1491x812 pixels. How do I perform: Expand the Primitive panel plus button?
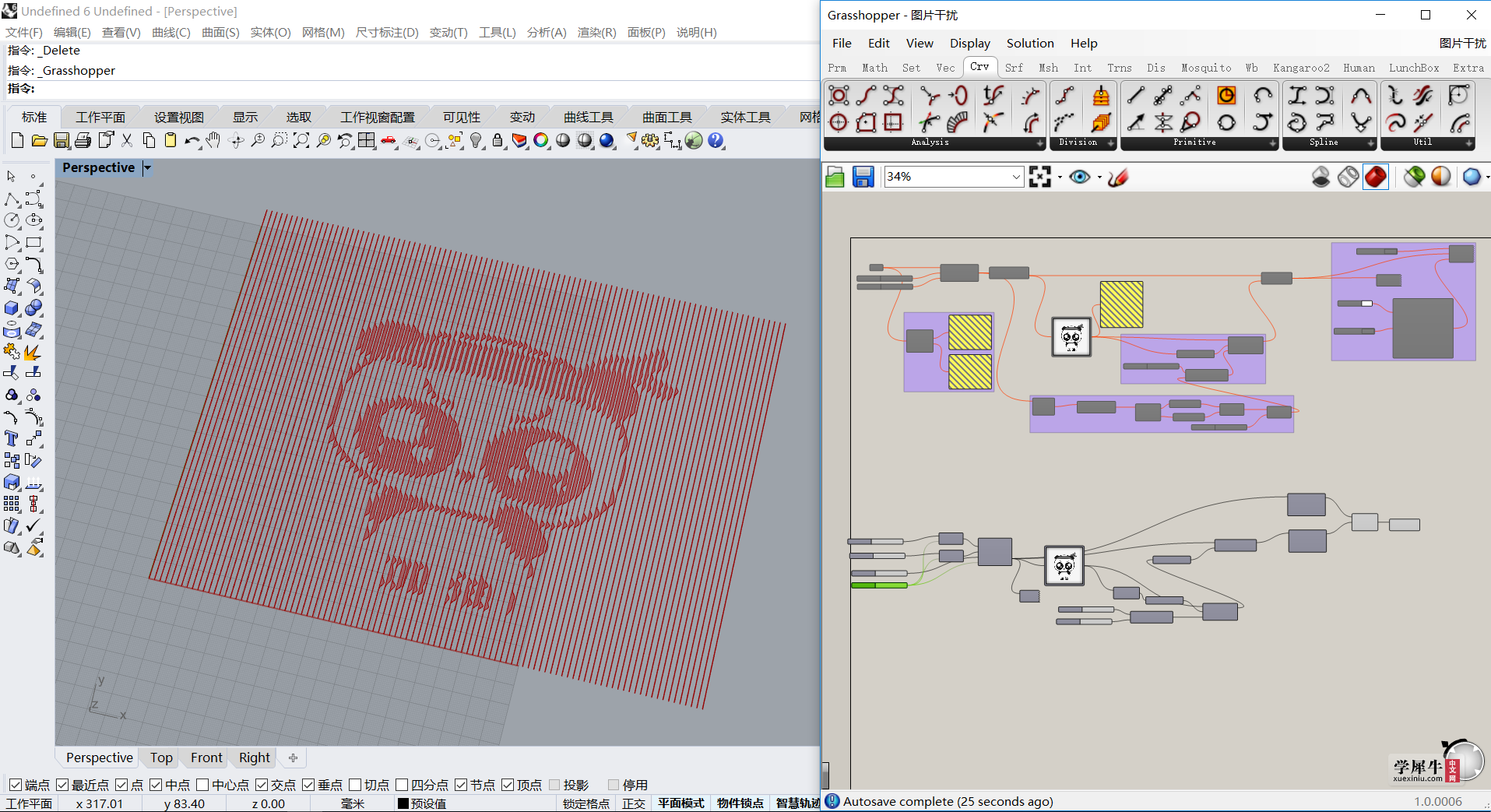(1273, 143)
